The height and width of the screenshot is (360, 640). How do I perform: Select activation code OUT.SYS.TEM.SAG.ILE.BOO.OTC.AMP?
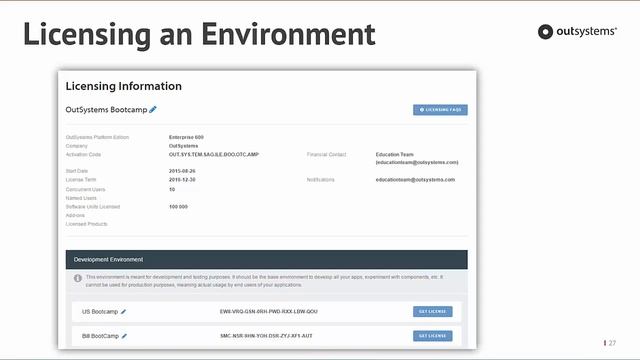click(x=214, y=154)
